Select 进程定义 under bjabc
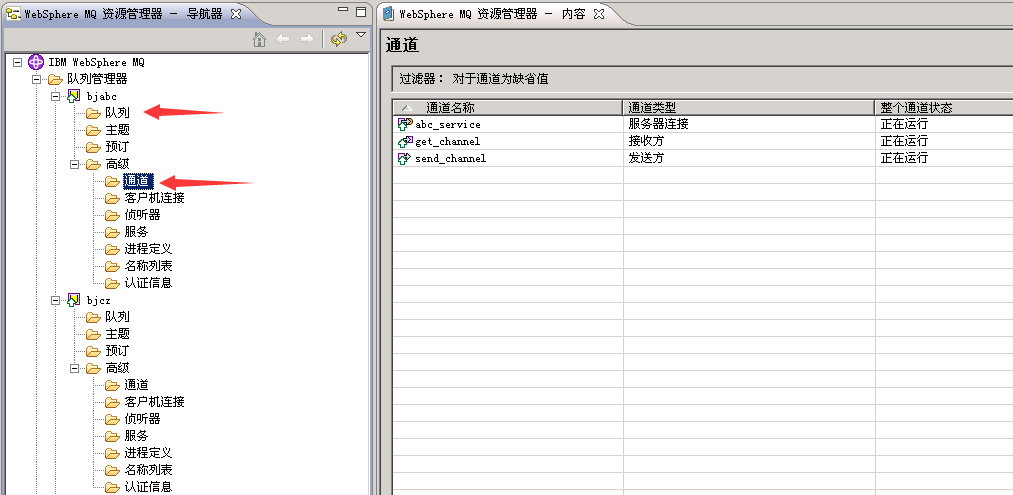Screen dimensions: 1013x495 click(x=148, y=249)
